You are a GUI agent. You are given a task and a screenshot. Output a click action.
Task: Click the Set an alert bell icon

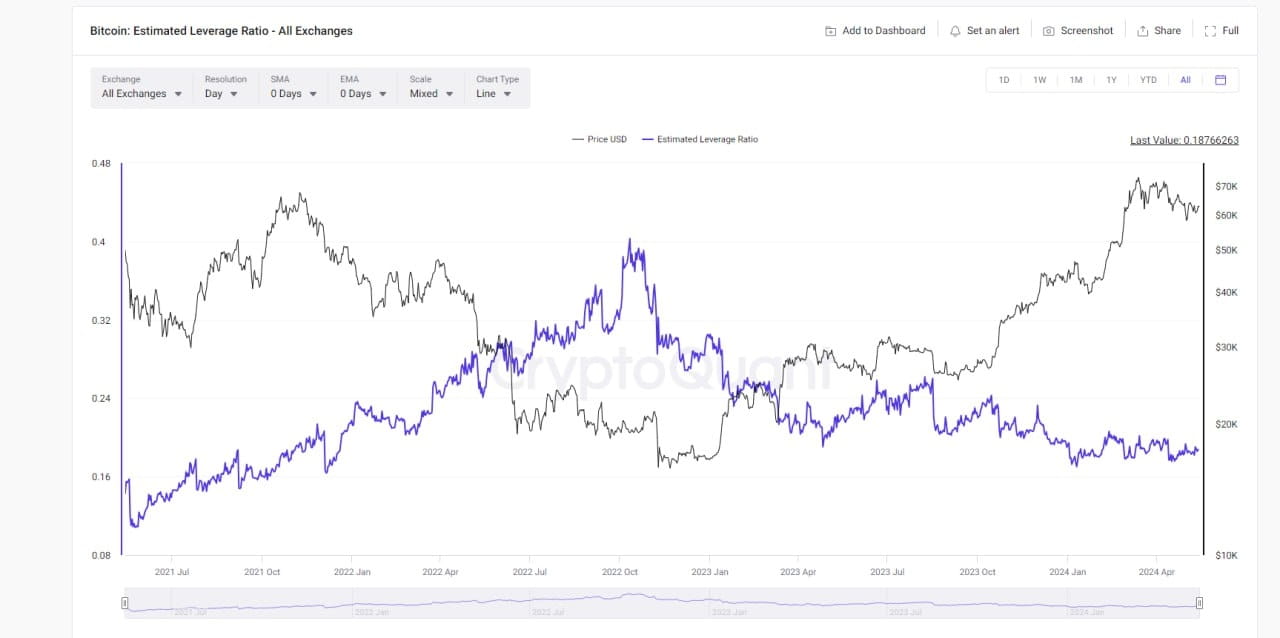pyautogui.click(x=955, y=31)
